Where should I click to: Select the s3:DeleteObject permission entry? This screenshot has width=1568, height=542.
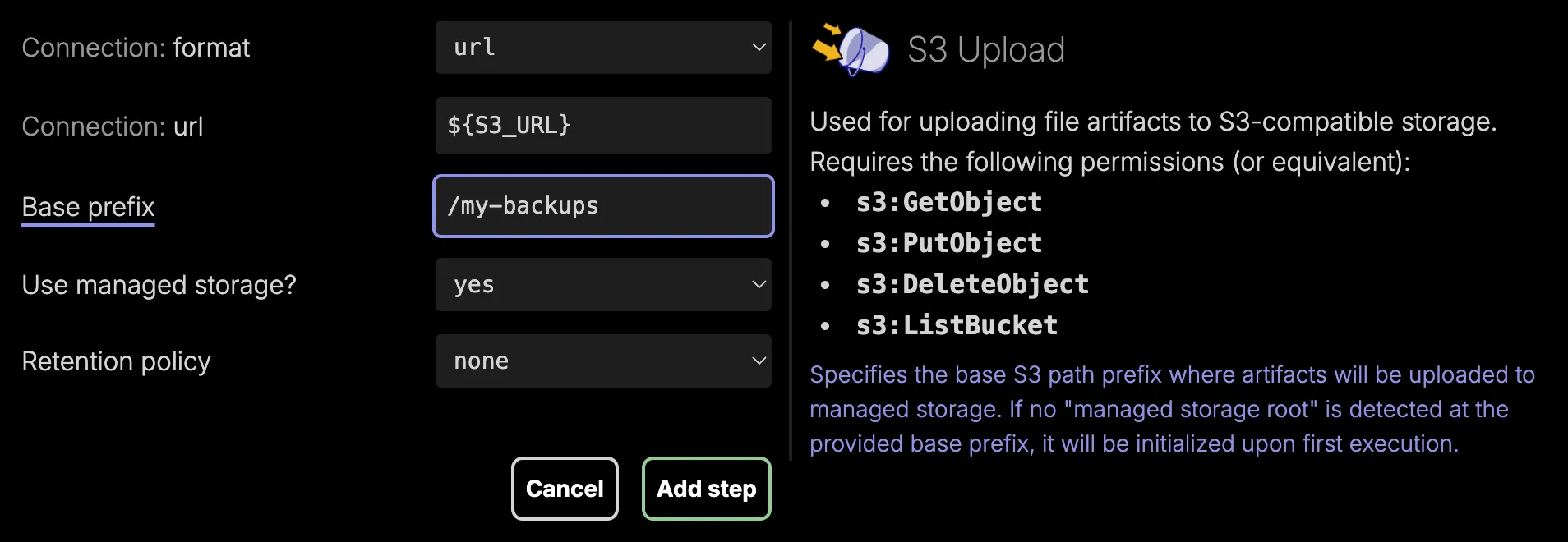point(972,284)
